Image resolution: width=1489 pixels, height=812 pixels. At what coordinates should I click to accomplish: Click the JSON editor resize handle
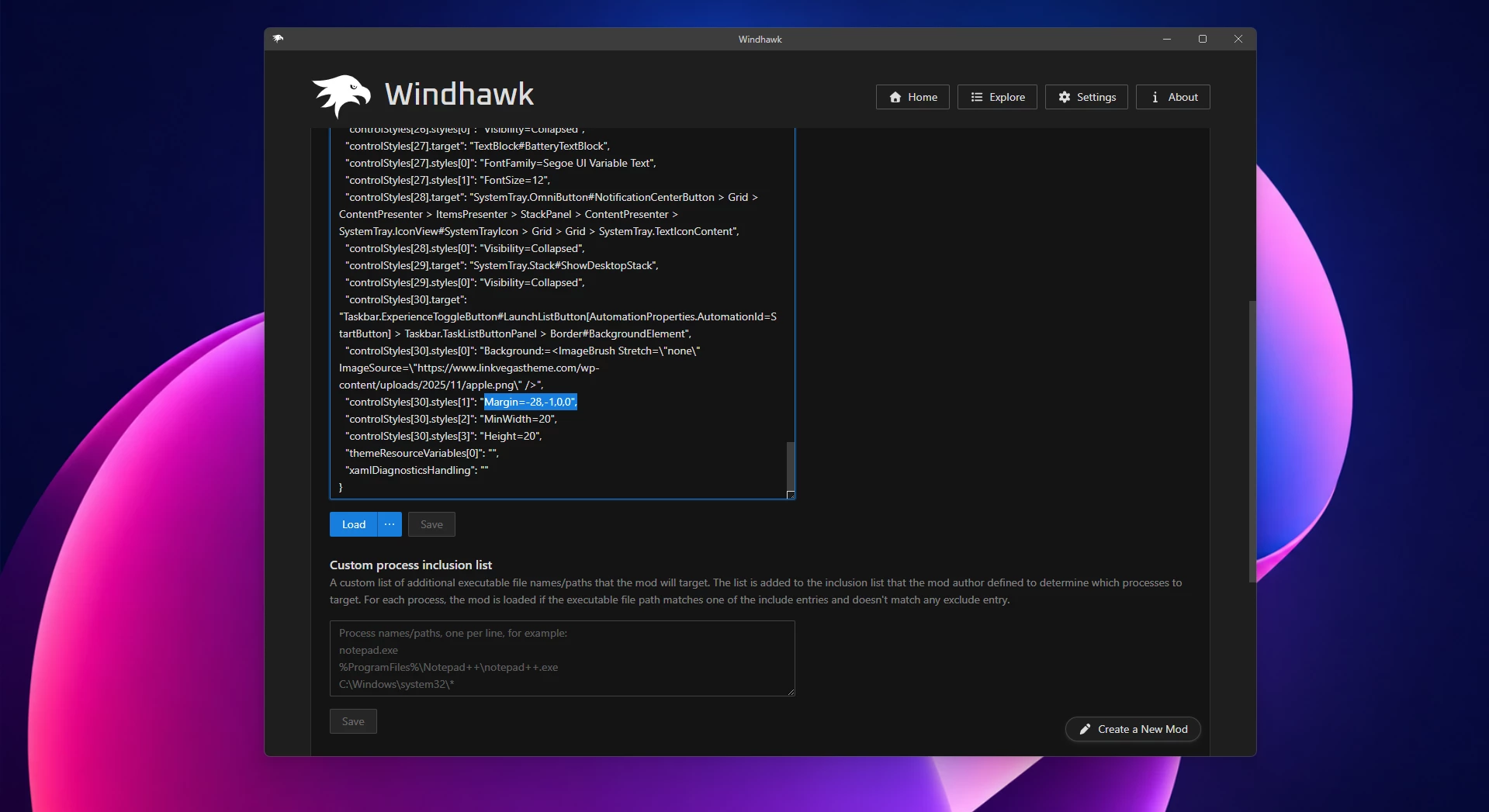pyautogui.click(x=791, y=495)
